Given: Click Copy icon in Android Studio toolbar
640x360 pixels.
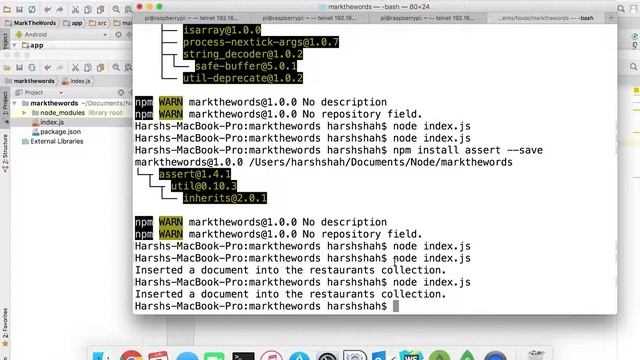Looking at the screenshot, I should coord(88,9).
